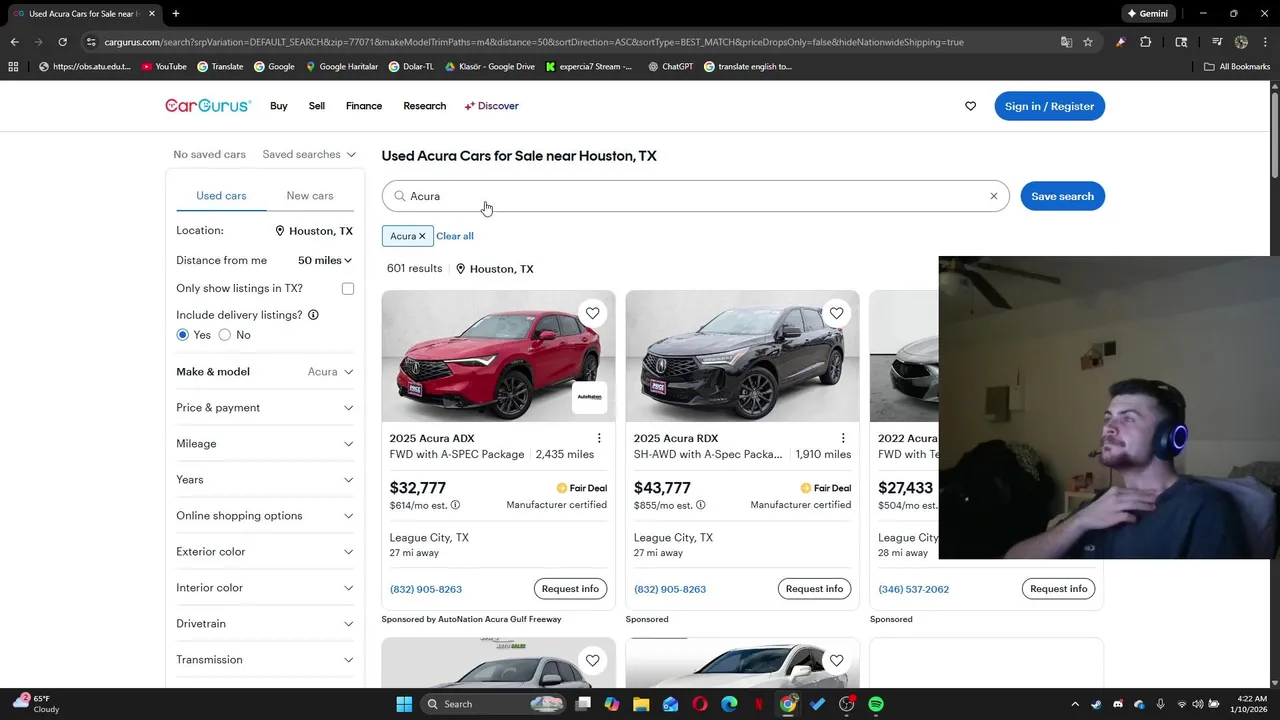Expand Mileage filter
The height and width of the screenshot is (720, 1280).
pos(265,444)
